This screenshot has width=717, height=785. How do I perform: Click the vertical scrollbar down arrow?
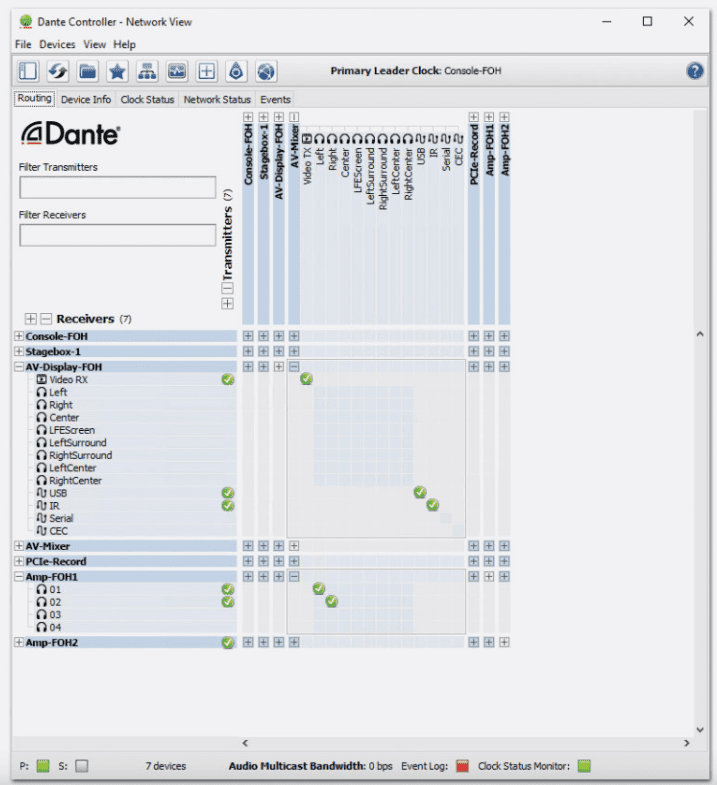[x=700, y=729]
